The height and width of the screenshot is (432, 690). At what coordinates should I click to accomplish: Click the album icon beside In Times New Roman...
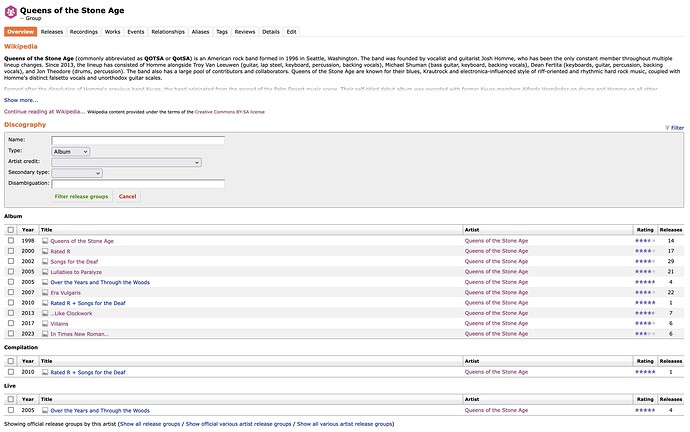pyautogui.click(x=45, y=334)
